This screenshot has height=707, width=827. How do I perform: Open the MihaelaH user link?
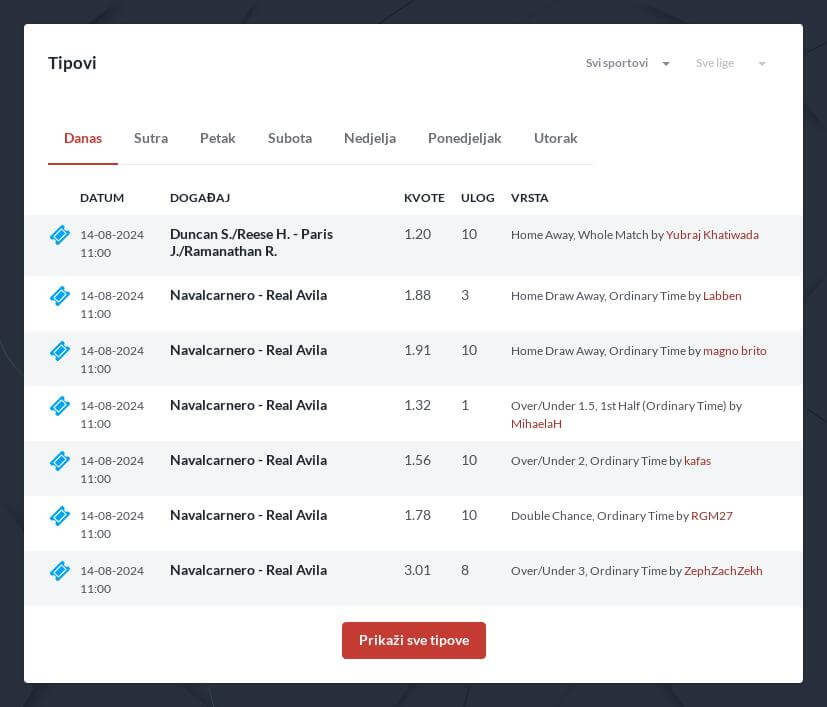(x=536, y=424)
